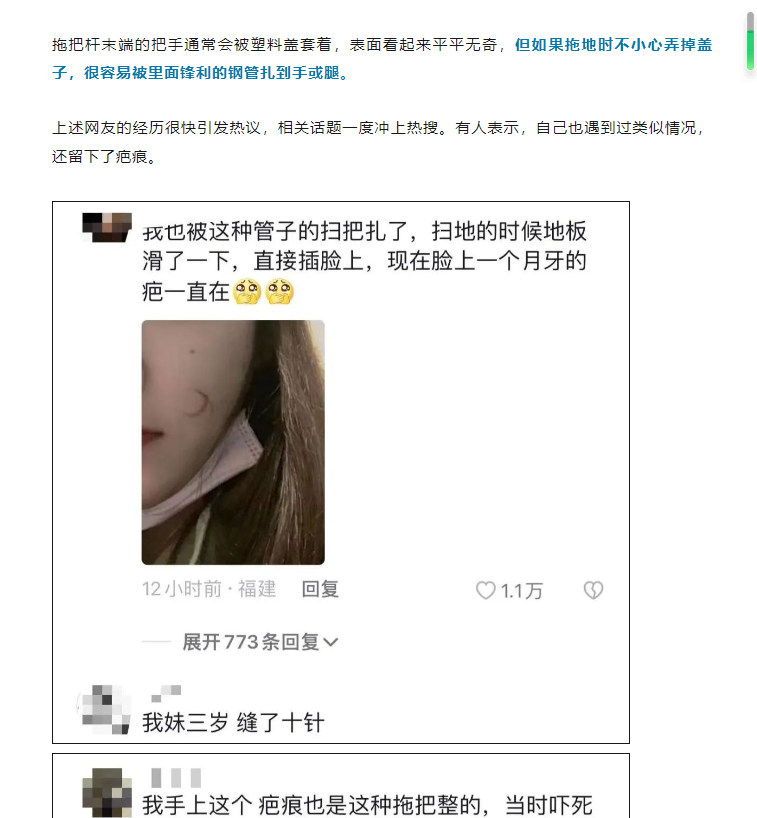Screen dimensions: 757x818
Task: Open the photo of crescent scar on cheek
Action: (x=233, y=442)
